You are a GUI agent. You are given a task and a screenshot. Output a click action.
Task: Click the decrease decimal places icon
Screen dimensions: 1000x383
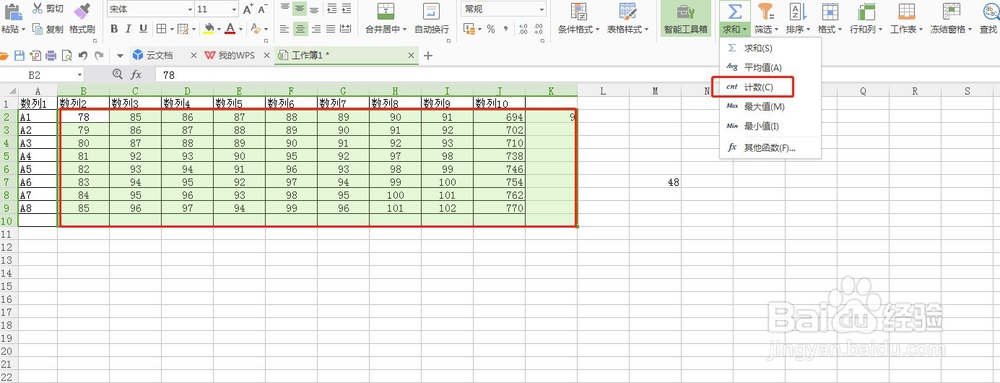(538, 29)
